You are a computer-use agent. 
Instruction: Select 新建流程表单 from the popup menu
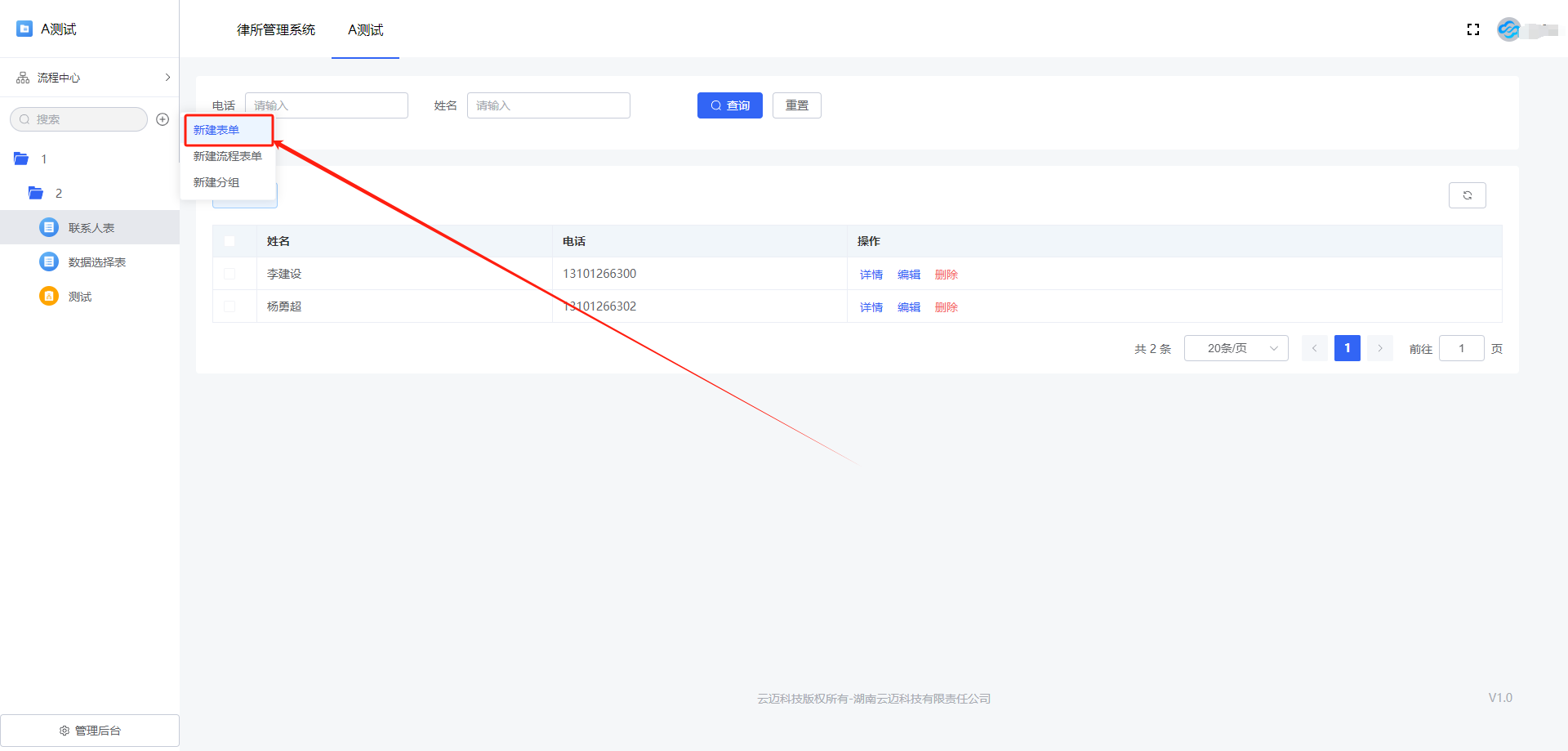(228, 156)
